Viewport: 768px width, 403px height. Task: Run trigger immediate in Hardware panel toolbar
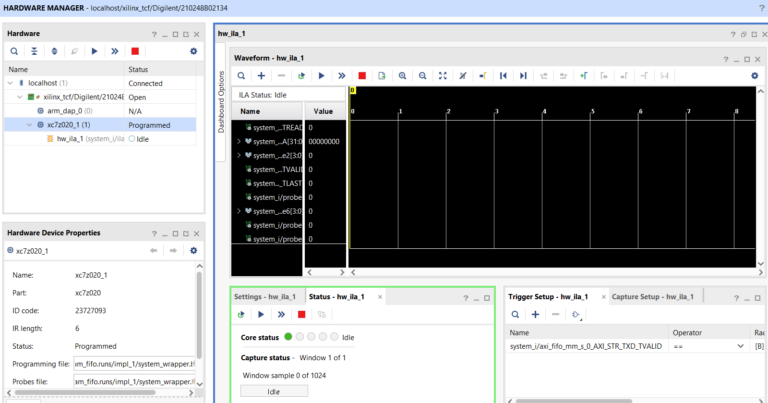pyautogui.click(x=115, y=51)
